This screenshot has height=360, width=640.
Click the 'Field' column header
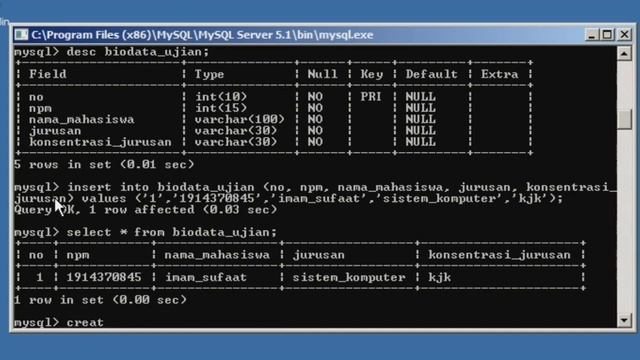(48, 74)
